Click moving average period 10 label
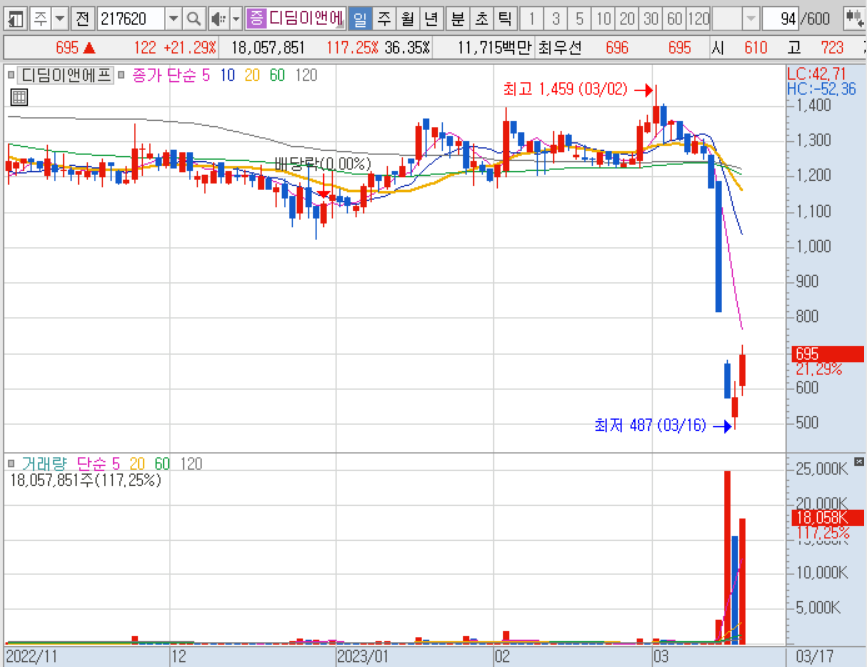Viewport: 867px width, 667px height. pos(227,75)
